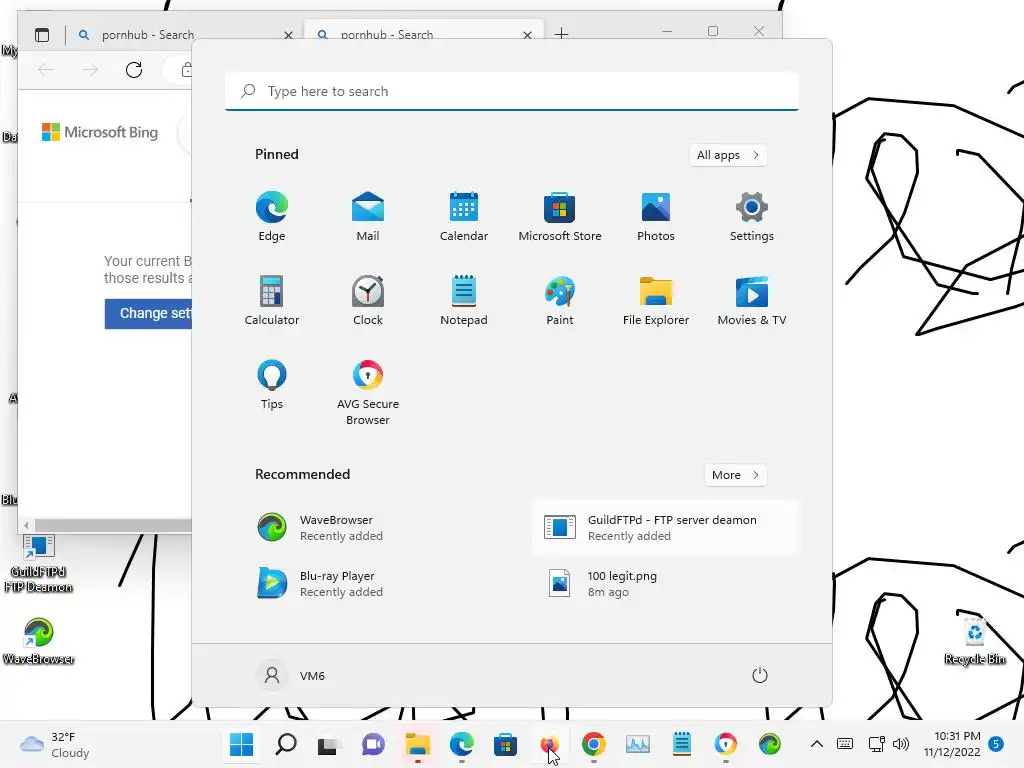The height and width of the screenshot is (768, 1024).
Task: Launch Notepad from pinned apps
Action: pos(464,300)
